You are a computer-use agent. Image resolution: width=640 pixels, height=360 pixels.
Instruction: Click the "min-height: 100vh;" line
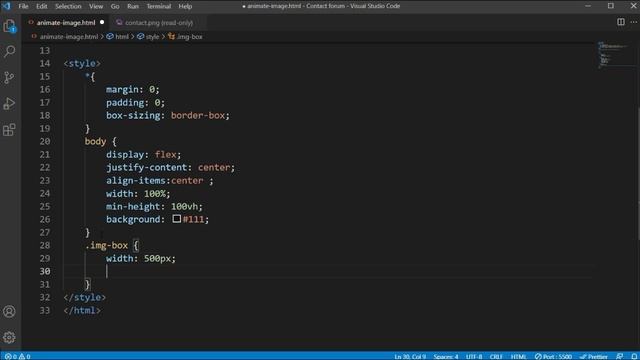[154, 207]
